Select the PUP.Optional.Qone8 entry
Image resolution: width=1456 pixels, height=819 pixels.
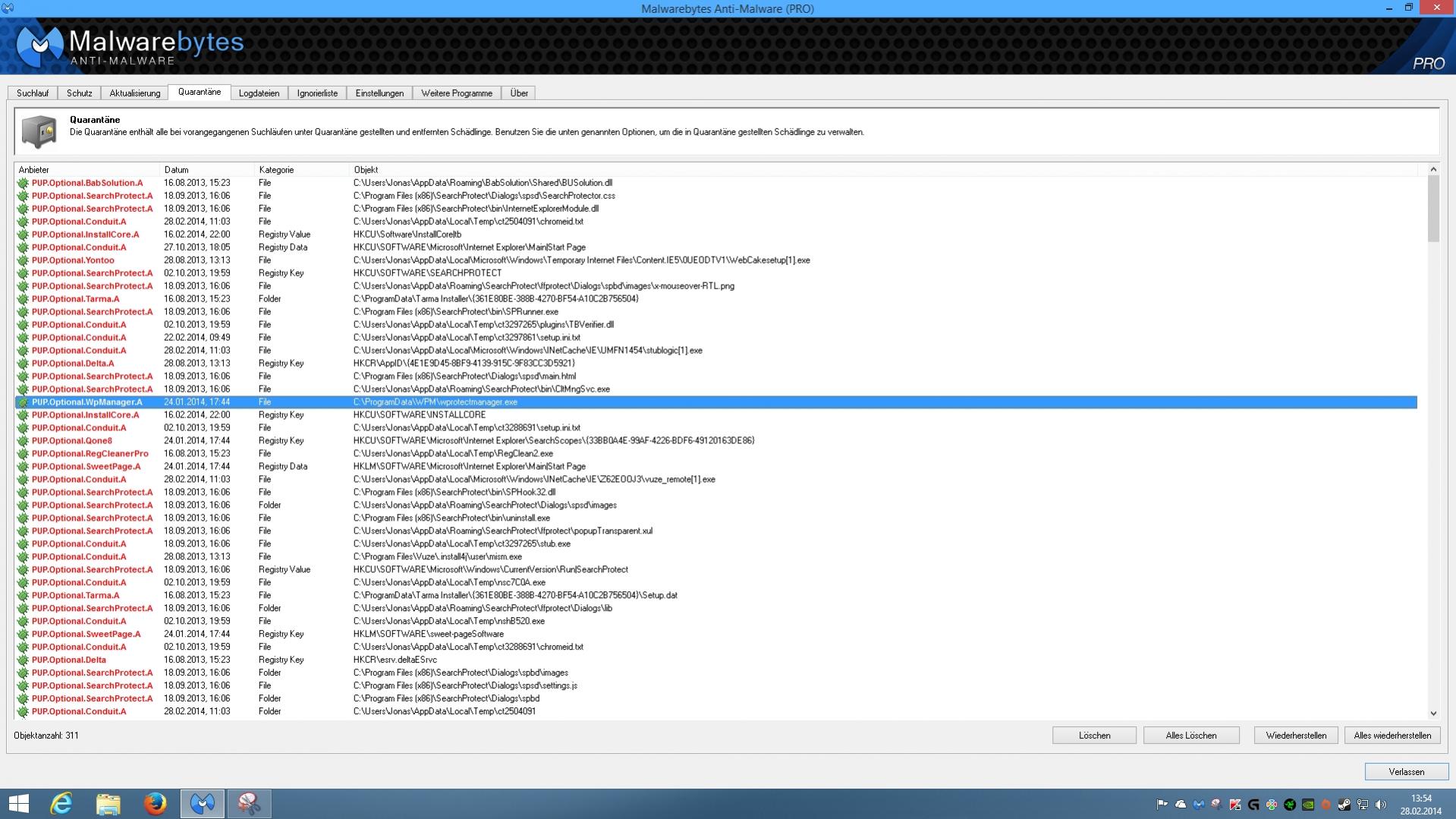click(716, 441)
